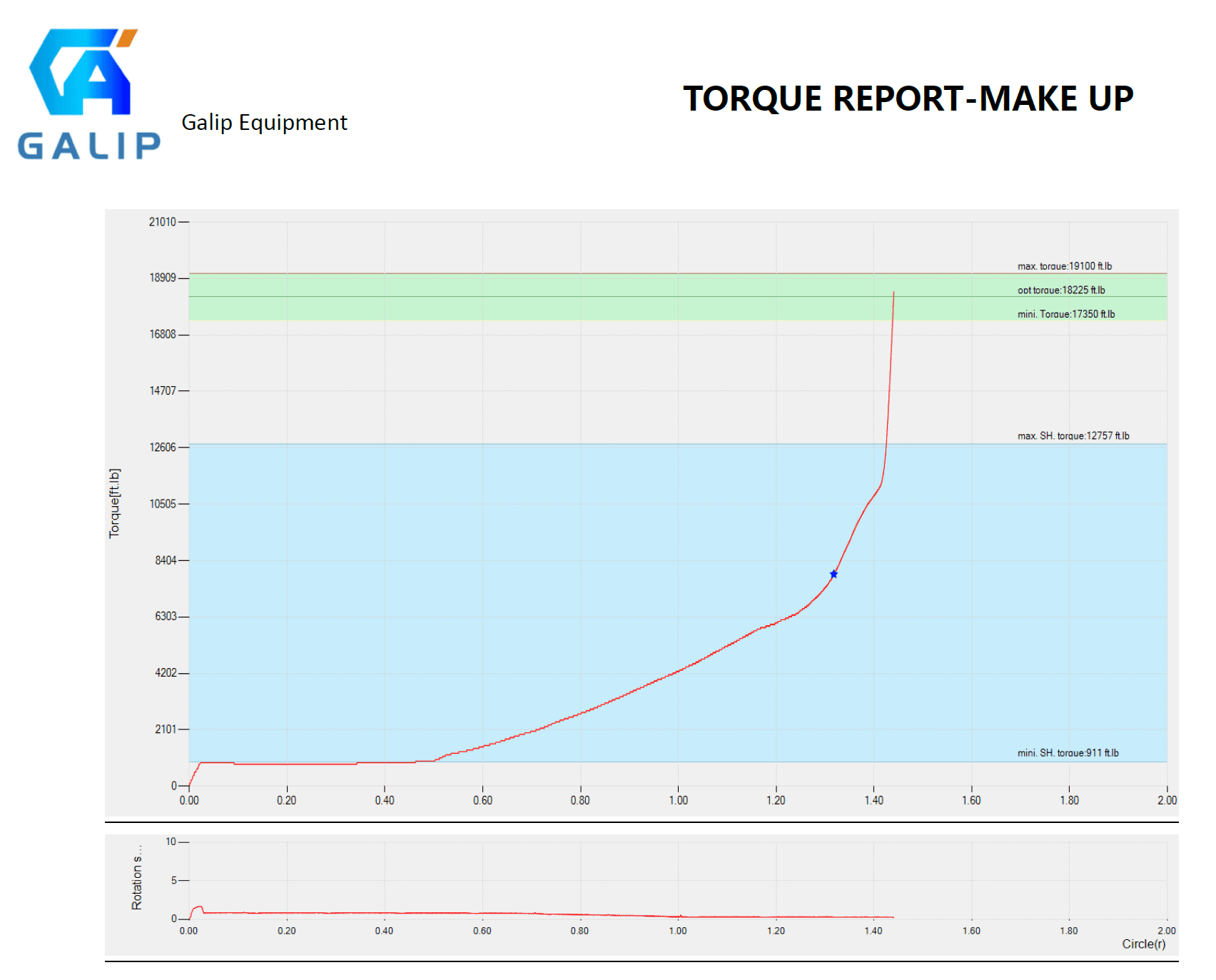Click the 21010 tick on the torque axis
This screenshot has height=980, width=1216.
tap(163, 222)
